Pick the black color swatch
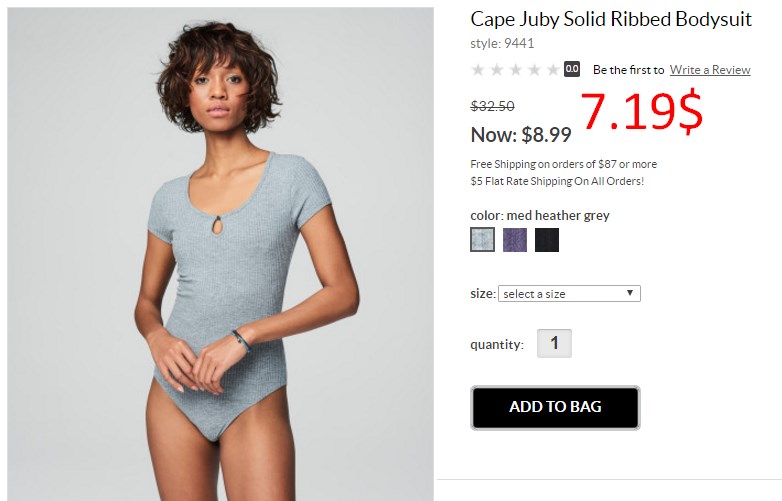Viewport: 782px width, 501px height. pyautogui.click(x=547, y=239)
